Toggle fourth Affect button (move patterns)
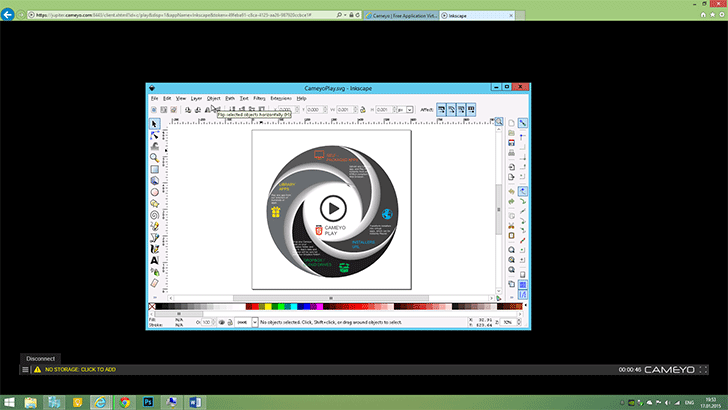Image resolution: width=728 pixels, height=410 pixels. (471, 110)
